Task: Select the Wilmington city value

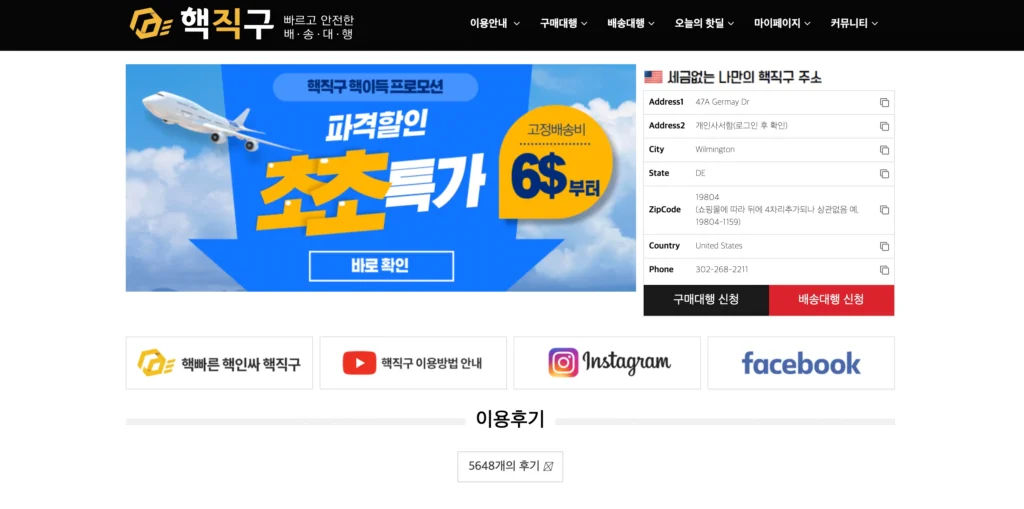Action: [x=715, y=150]
